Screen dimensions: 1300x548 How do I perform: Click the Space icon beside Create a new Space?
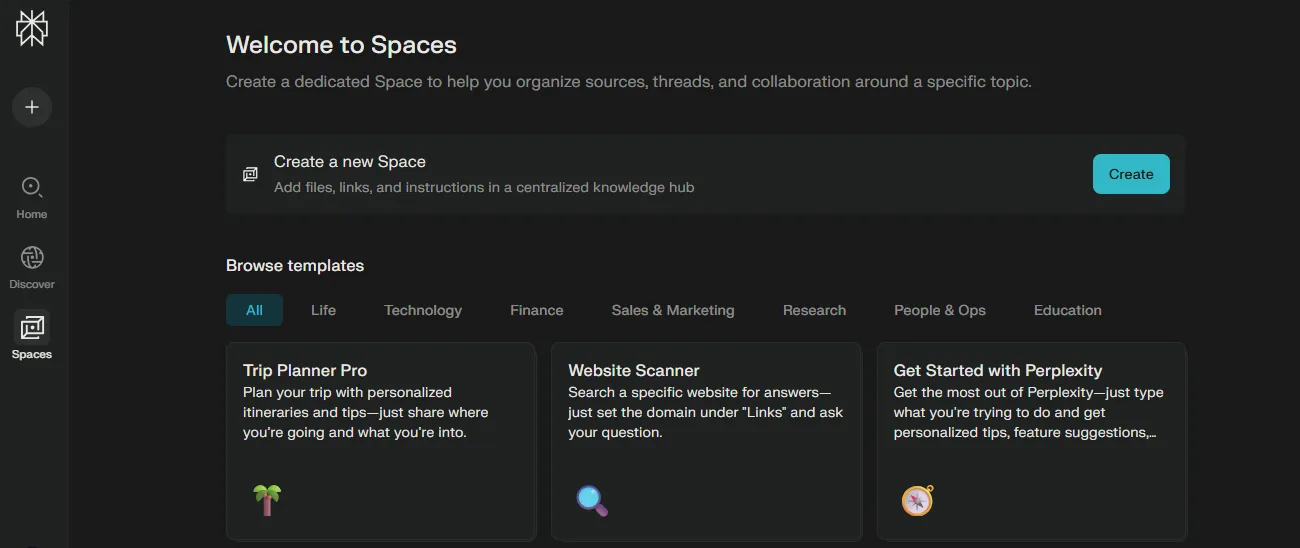tap(250, 174)
